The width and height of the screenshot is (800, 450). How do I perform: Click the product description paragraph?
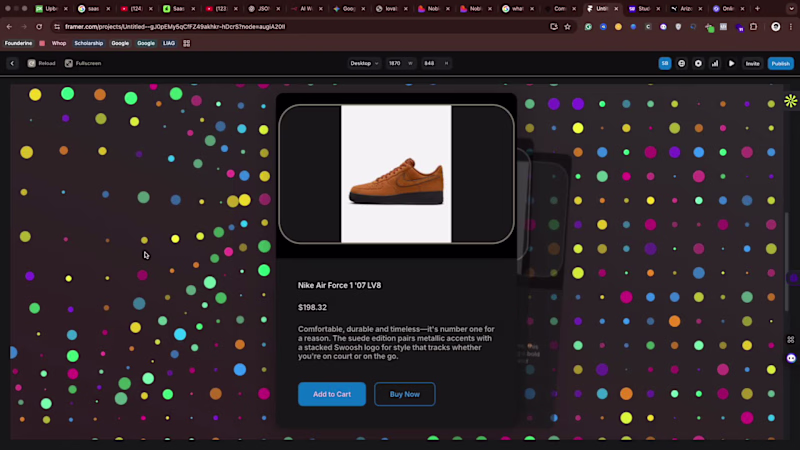click(396, 343)
